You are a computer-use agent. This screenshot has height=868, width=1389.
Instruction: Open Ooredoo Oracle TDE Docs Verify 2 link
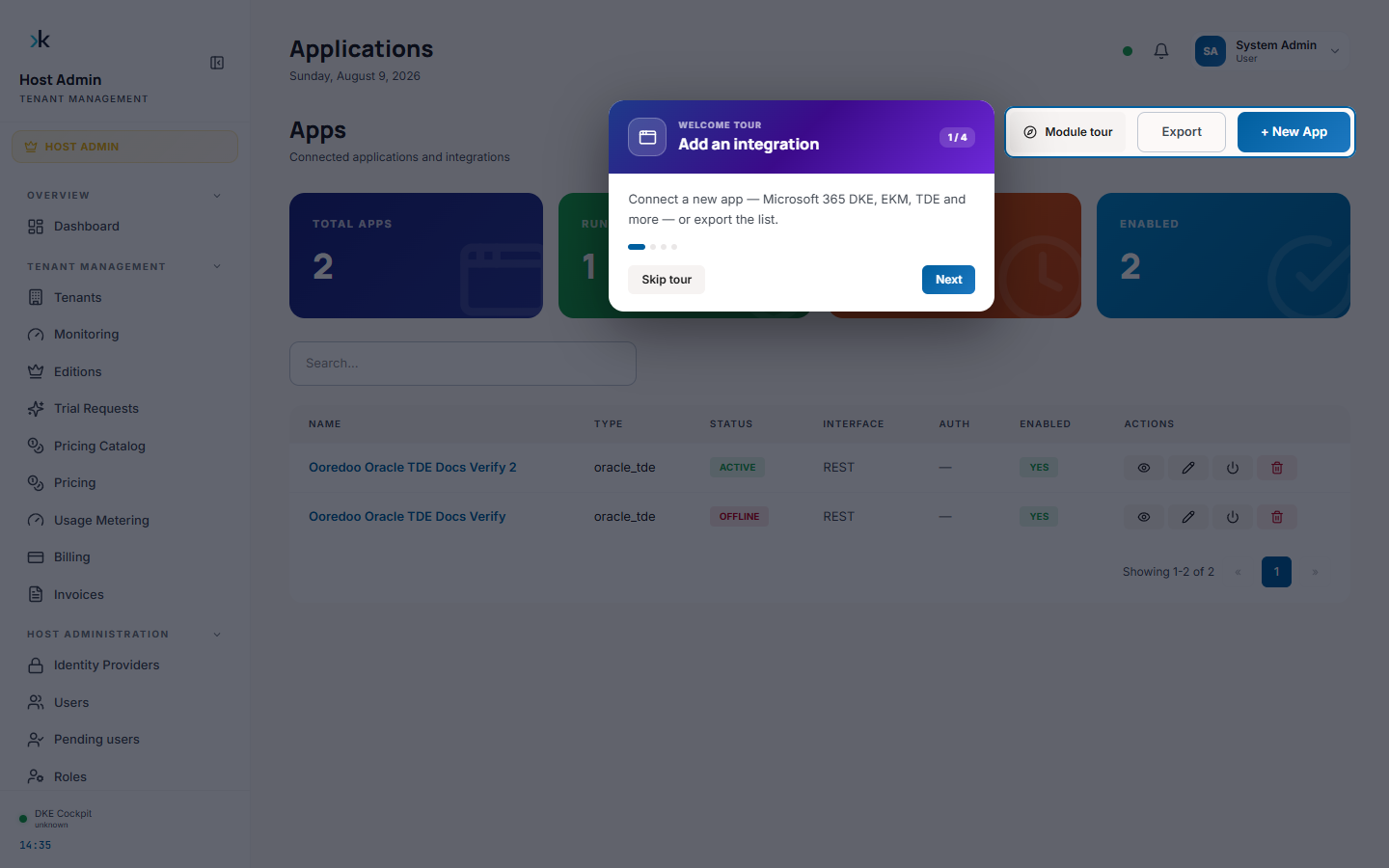point(413,468)
